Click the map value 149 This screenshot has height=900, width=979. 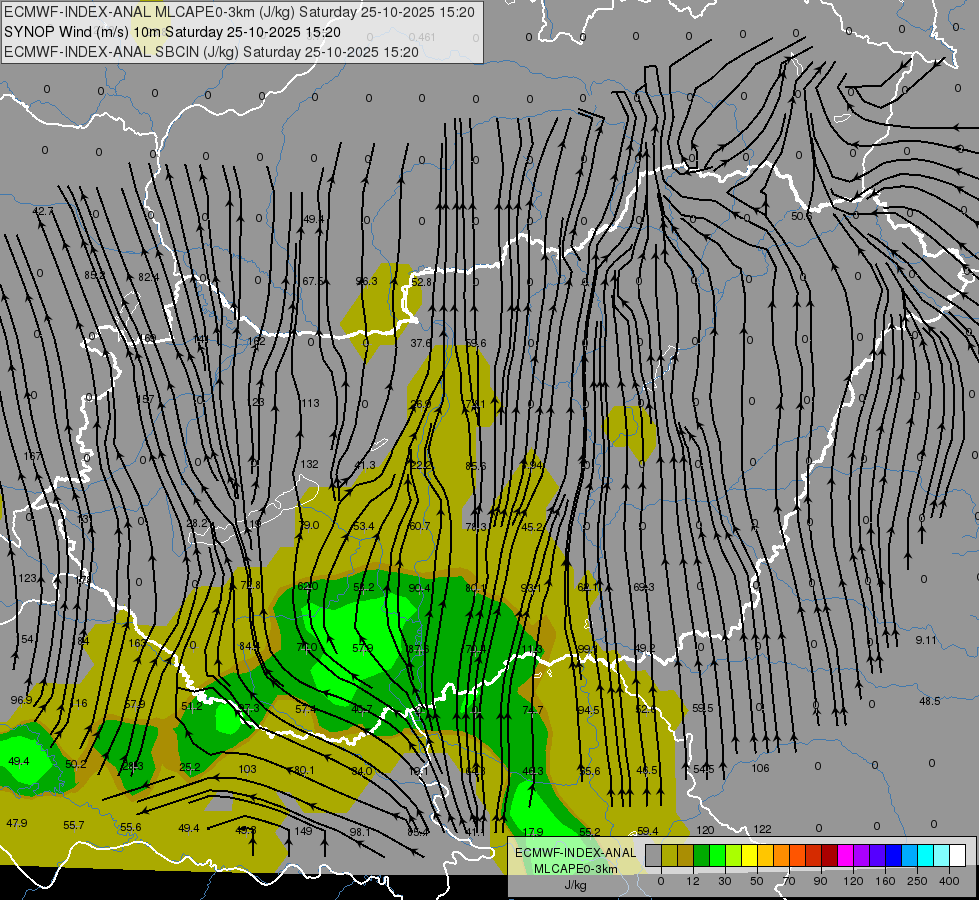tap(303, 831)
